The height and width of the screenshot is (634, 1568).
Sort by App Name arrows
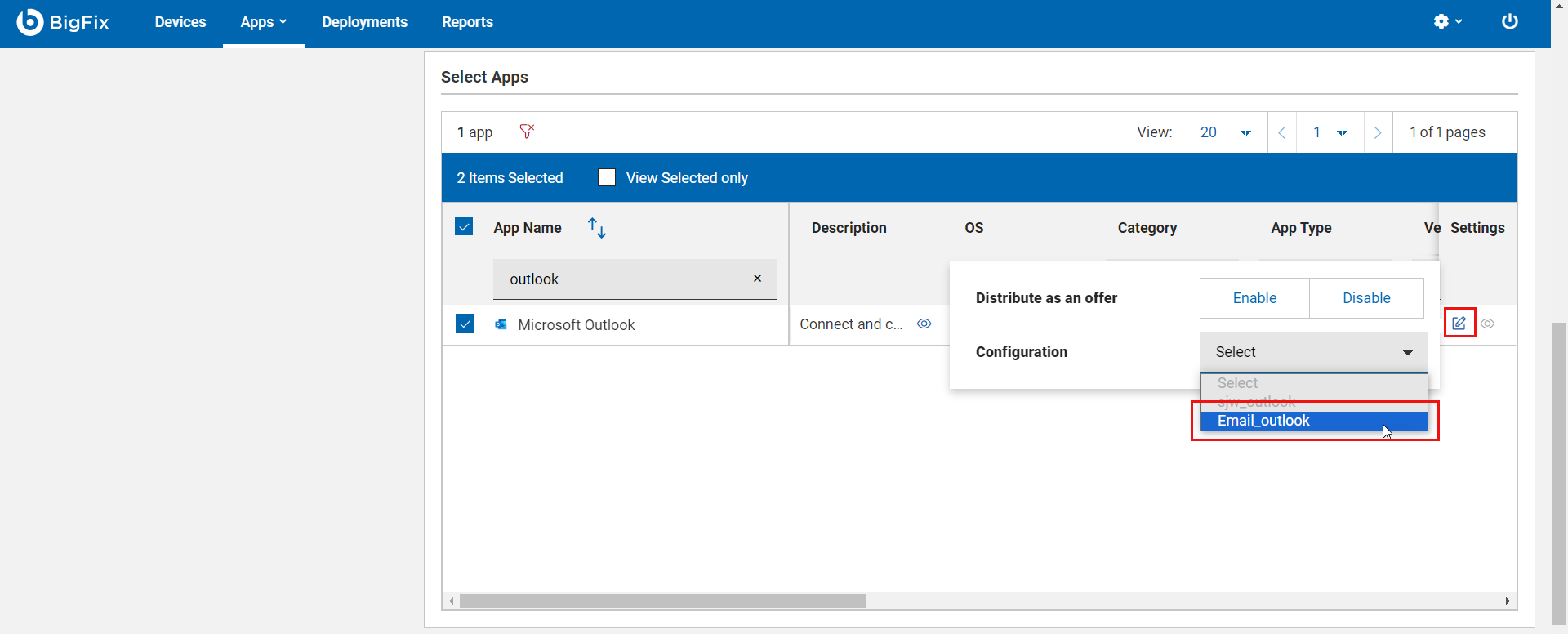point(597,228)
